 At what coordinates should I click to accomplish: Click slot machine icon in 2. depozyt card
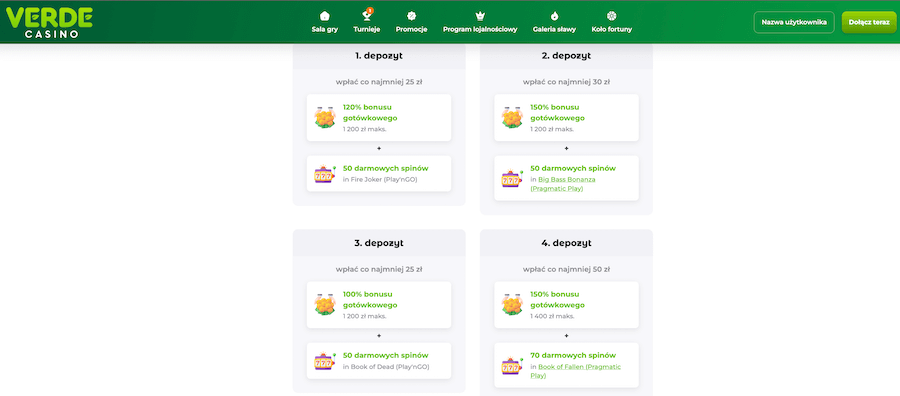tap(512, 178)
